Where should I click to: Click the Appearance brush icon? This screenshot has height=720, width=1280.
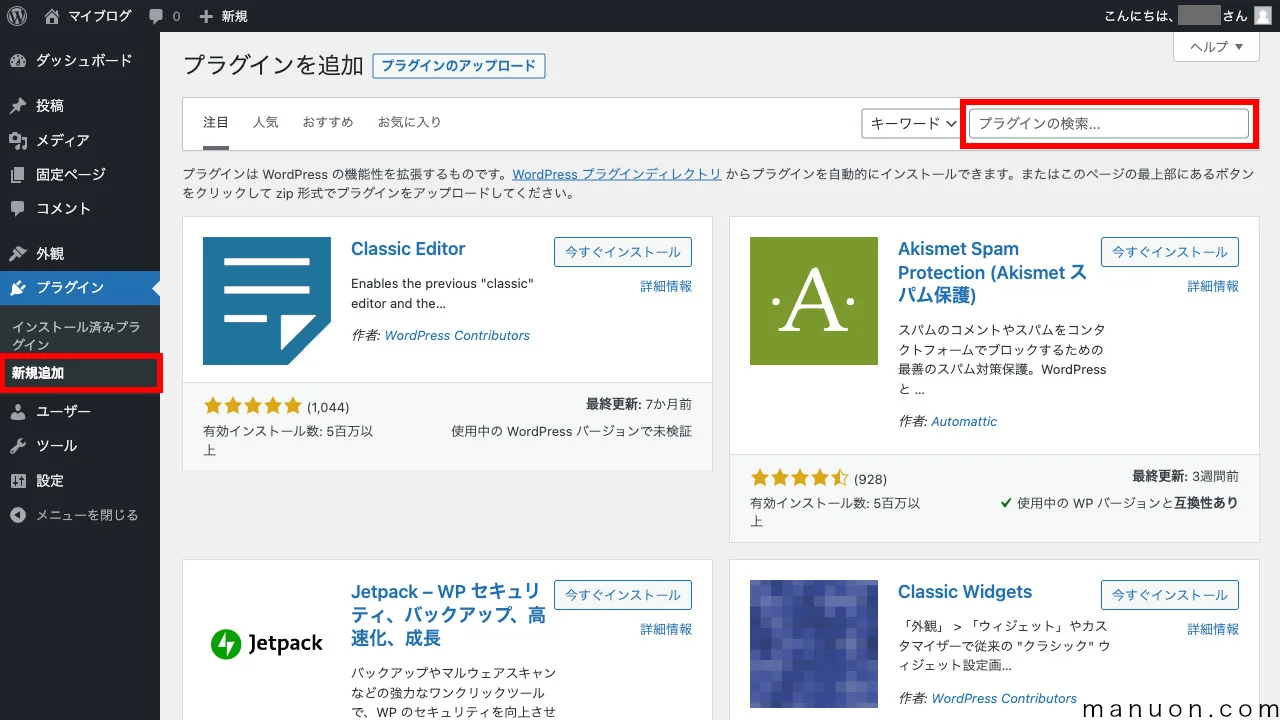pos(18,254)
